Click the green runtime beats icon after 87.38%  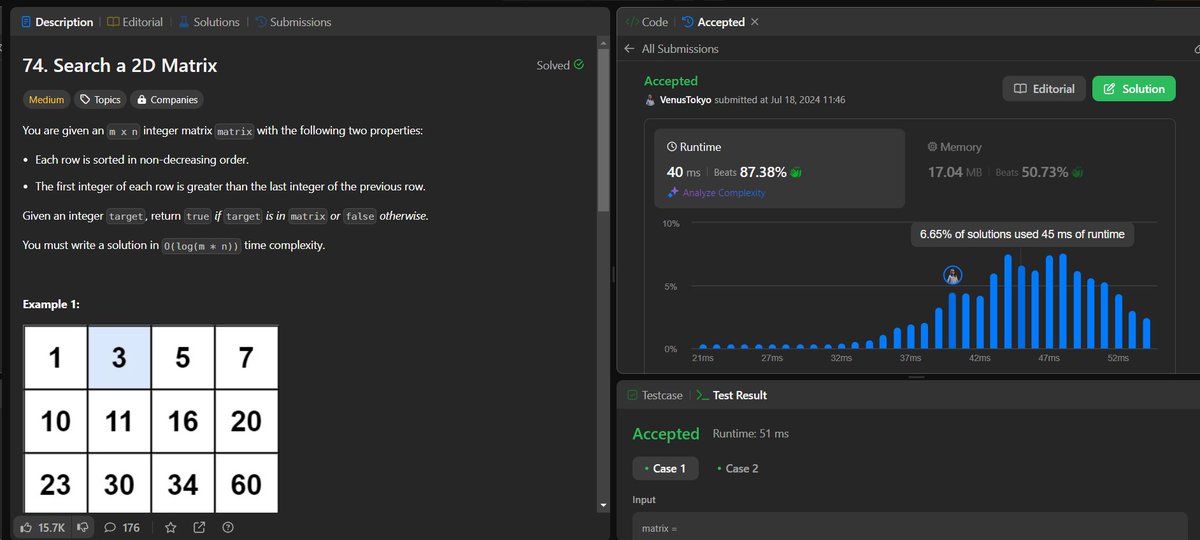click(796, 172)
